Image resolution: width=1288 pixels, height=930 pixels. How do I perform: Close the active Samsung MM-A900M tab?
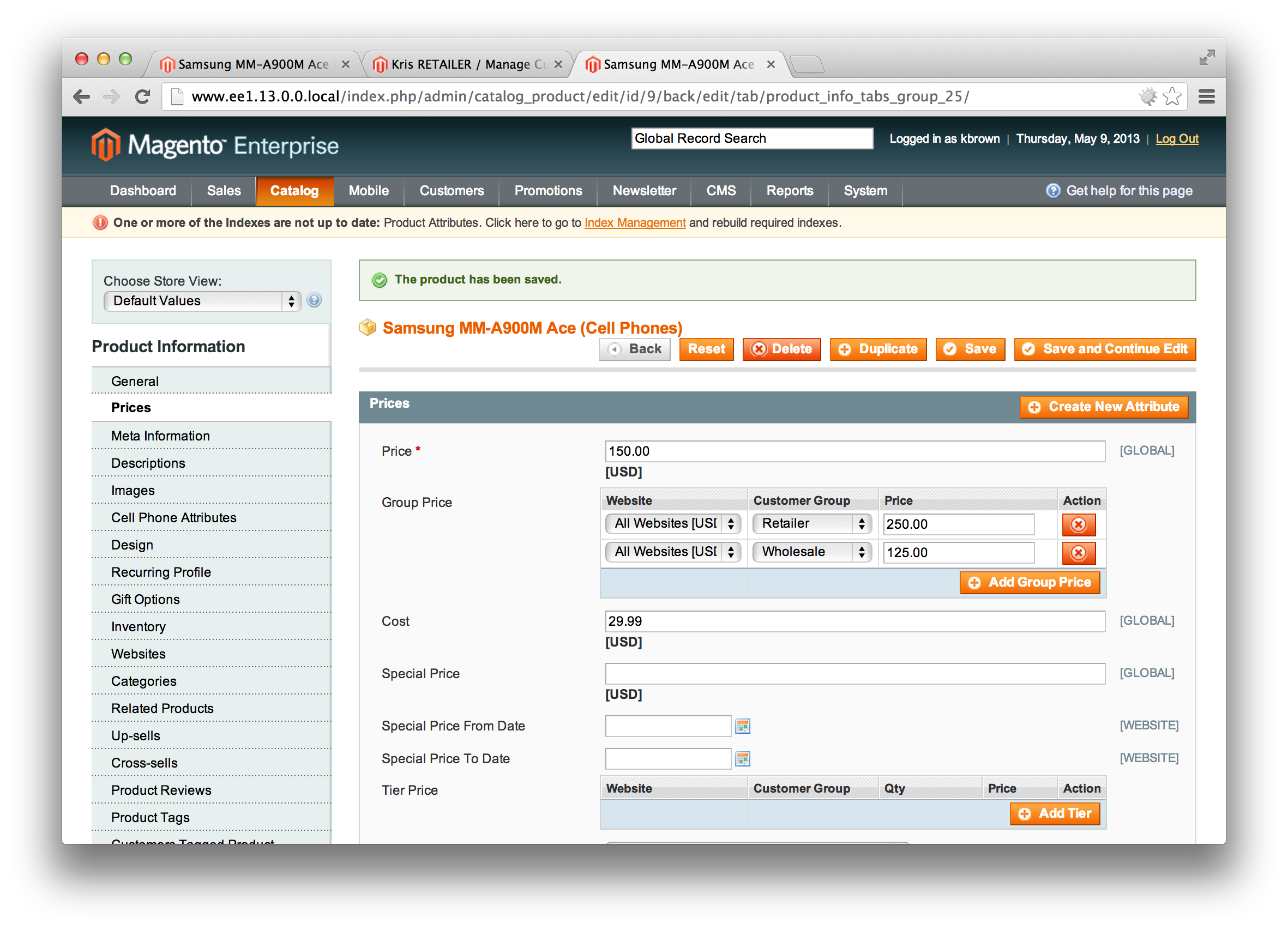(x=771, y=64)
